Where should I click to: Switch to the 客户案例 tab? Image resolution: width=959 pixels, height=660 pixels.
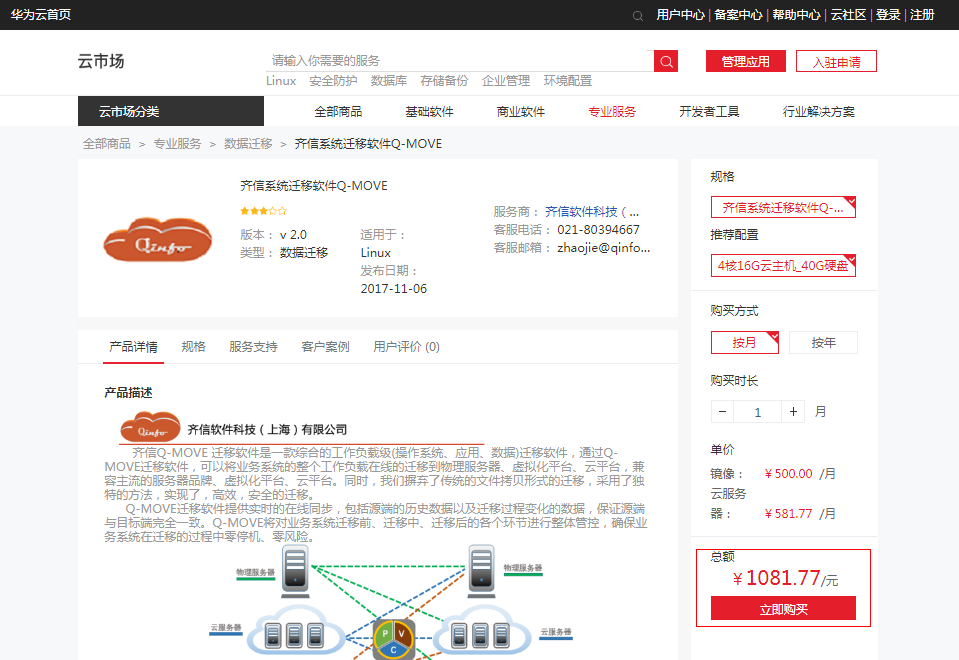pos(325,347)
